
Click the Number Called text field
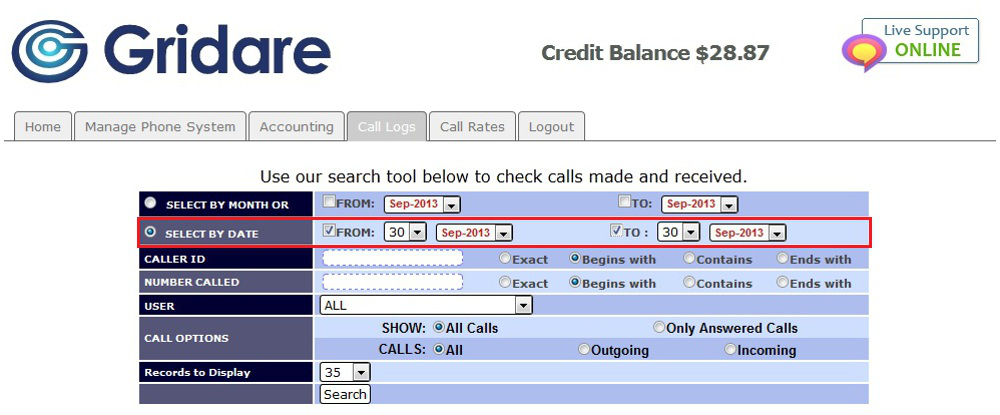coord(392,282)
